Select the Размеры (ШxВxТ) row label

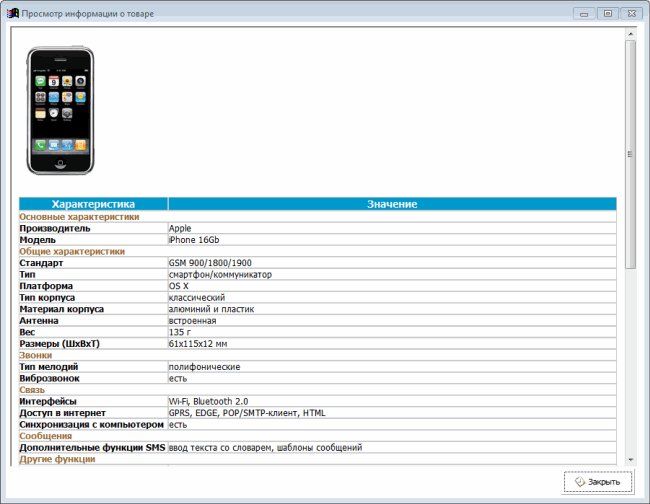pos(60,344)
